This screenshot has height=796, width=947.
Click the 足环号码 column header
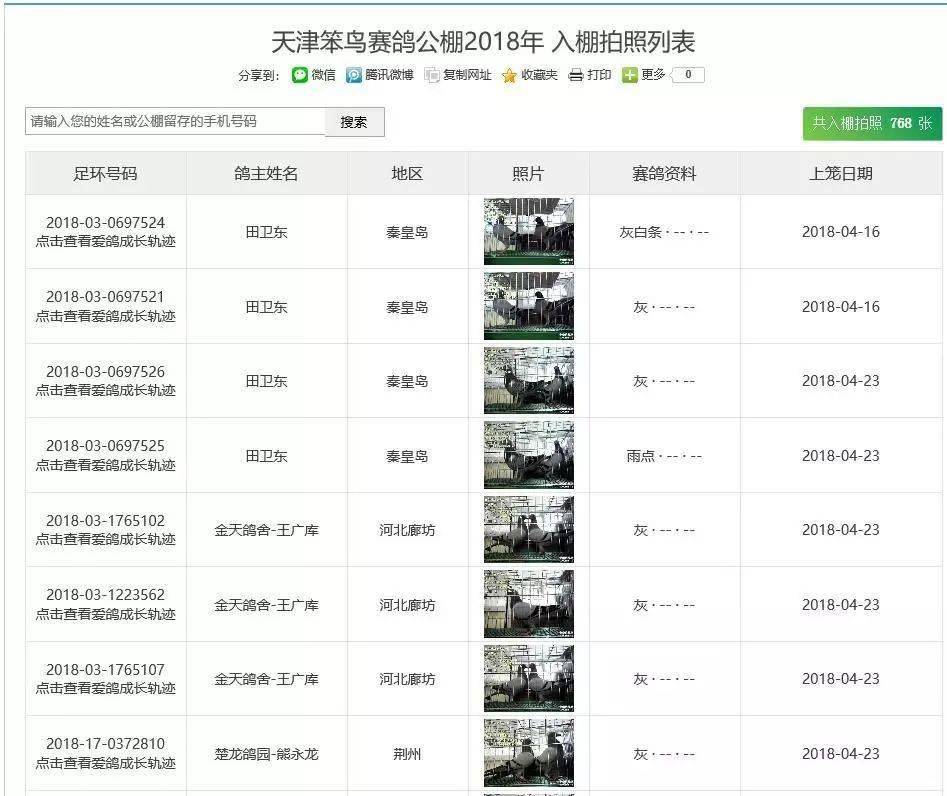click(105, 174)
